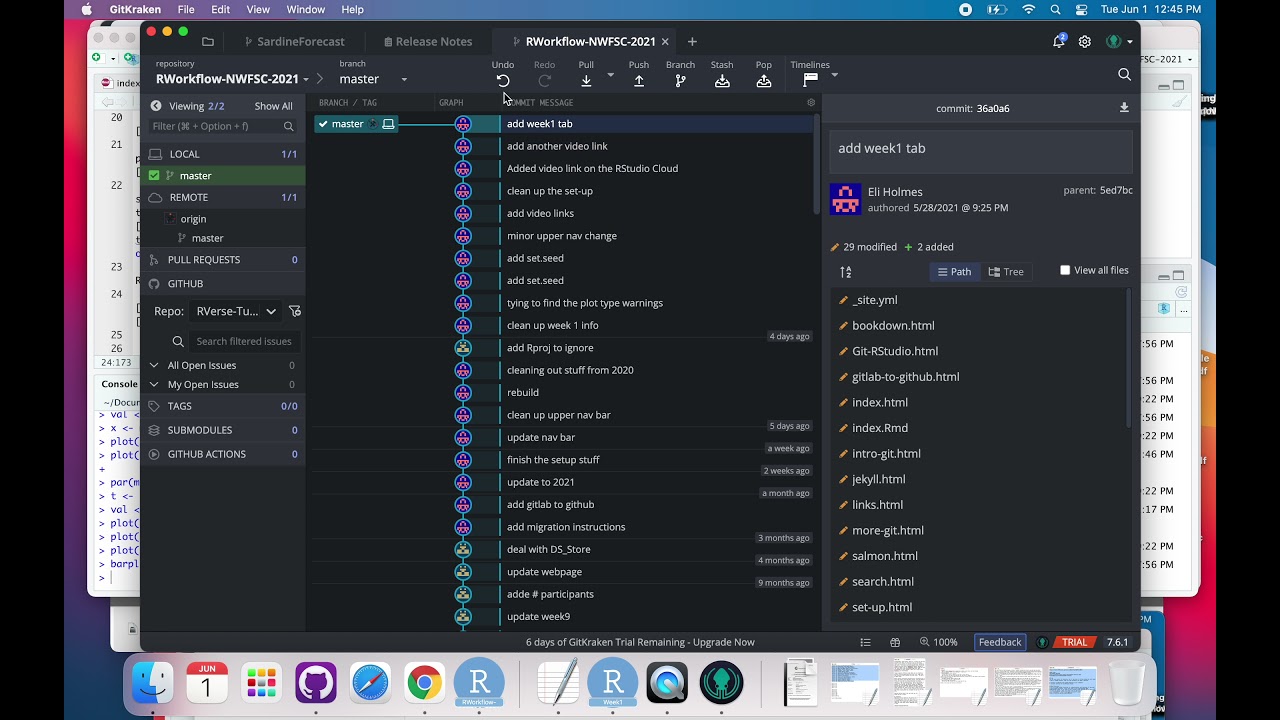
Task: Click the graph column settings gear
Action: 811,102
